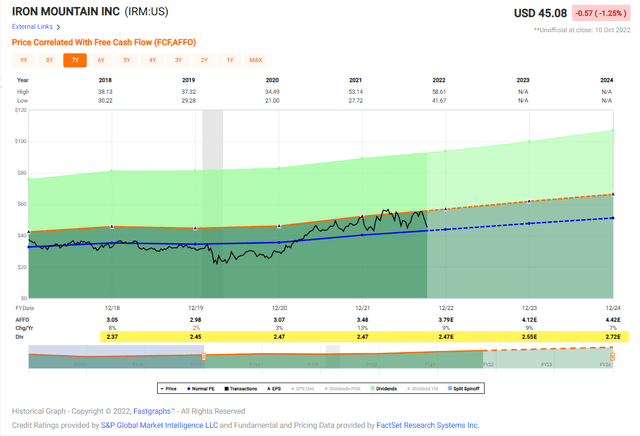
Task: Select the 9Y time range
Action: click(24, 60)
